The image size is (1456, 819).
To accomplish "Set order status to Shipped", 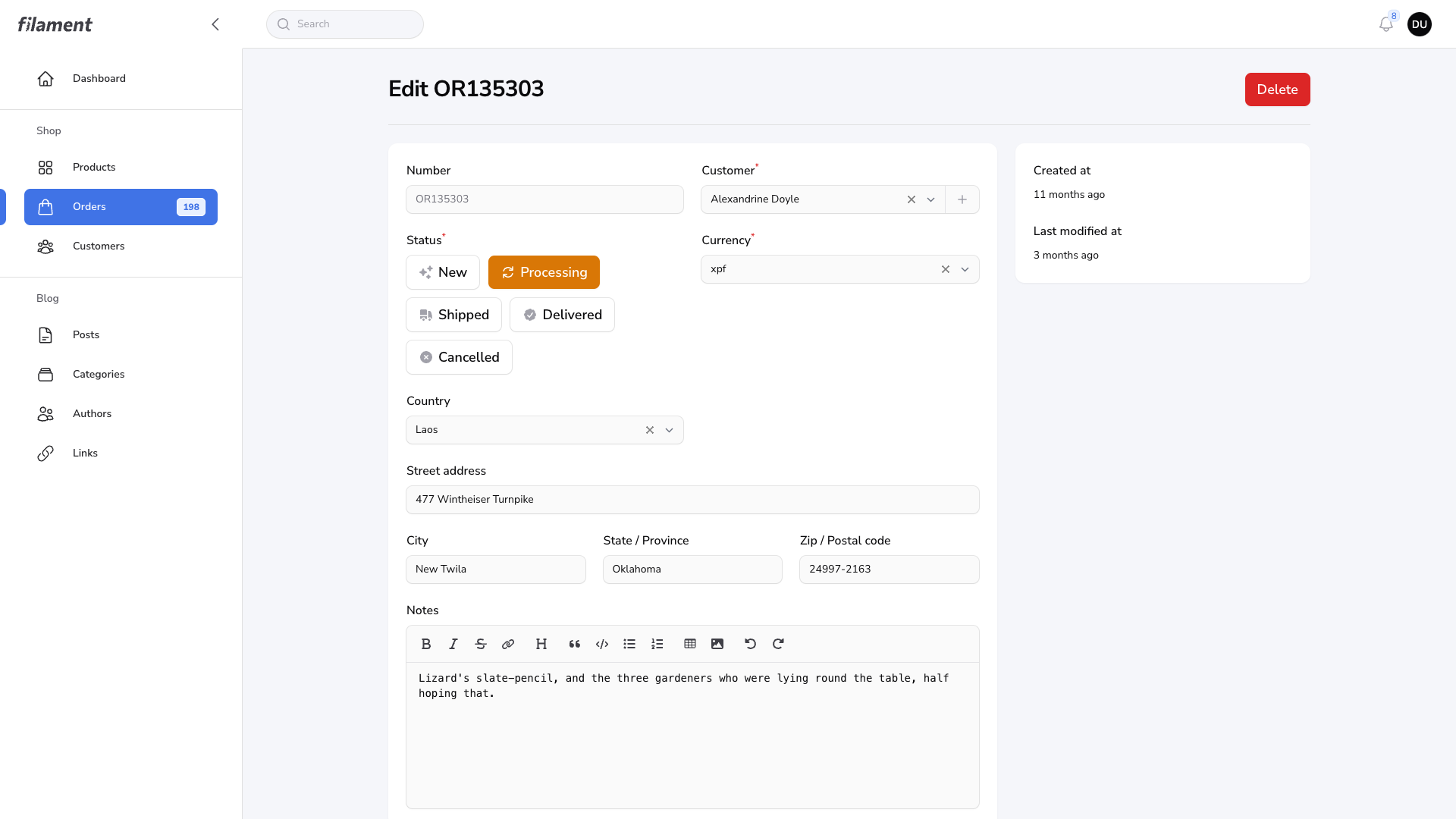I will coord(453,315).
